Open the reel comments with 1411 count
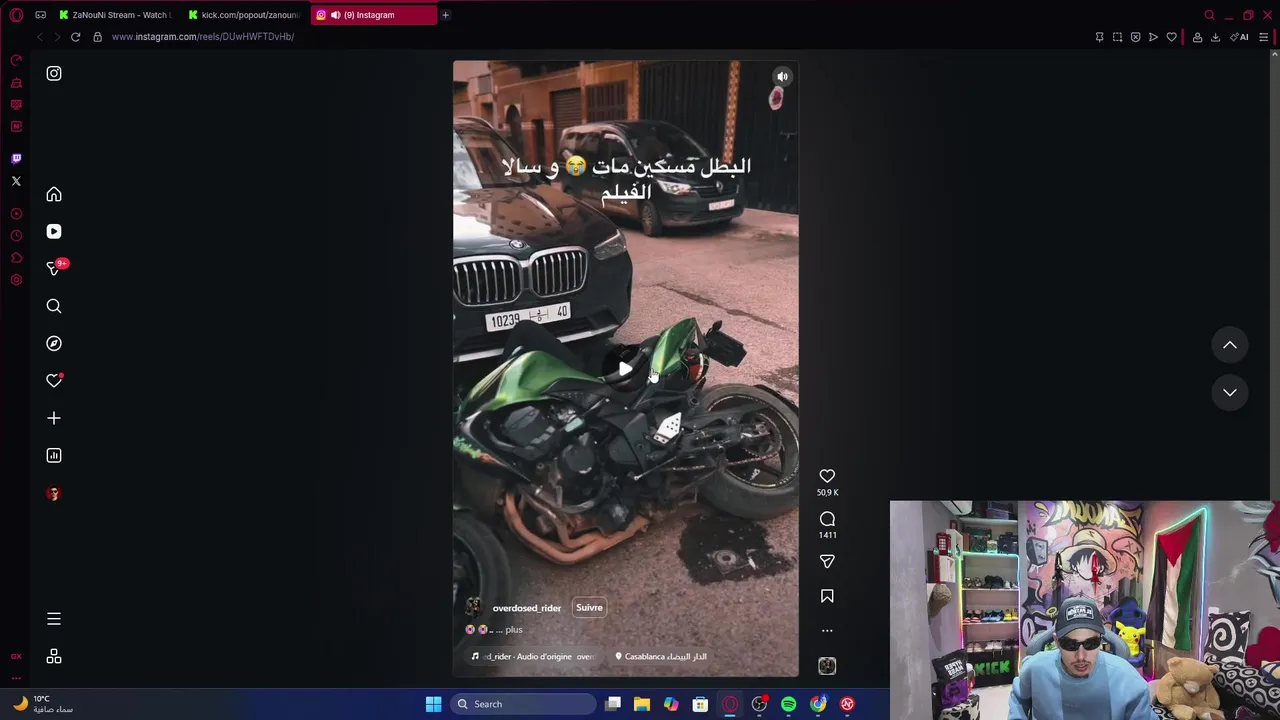Viewport: 1280px width, 720px height. point(827,519)
